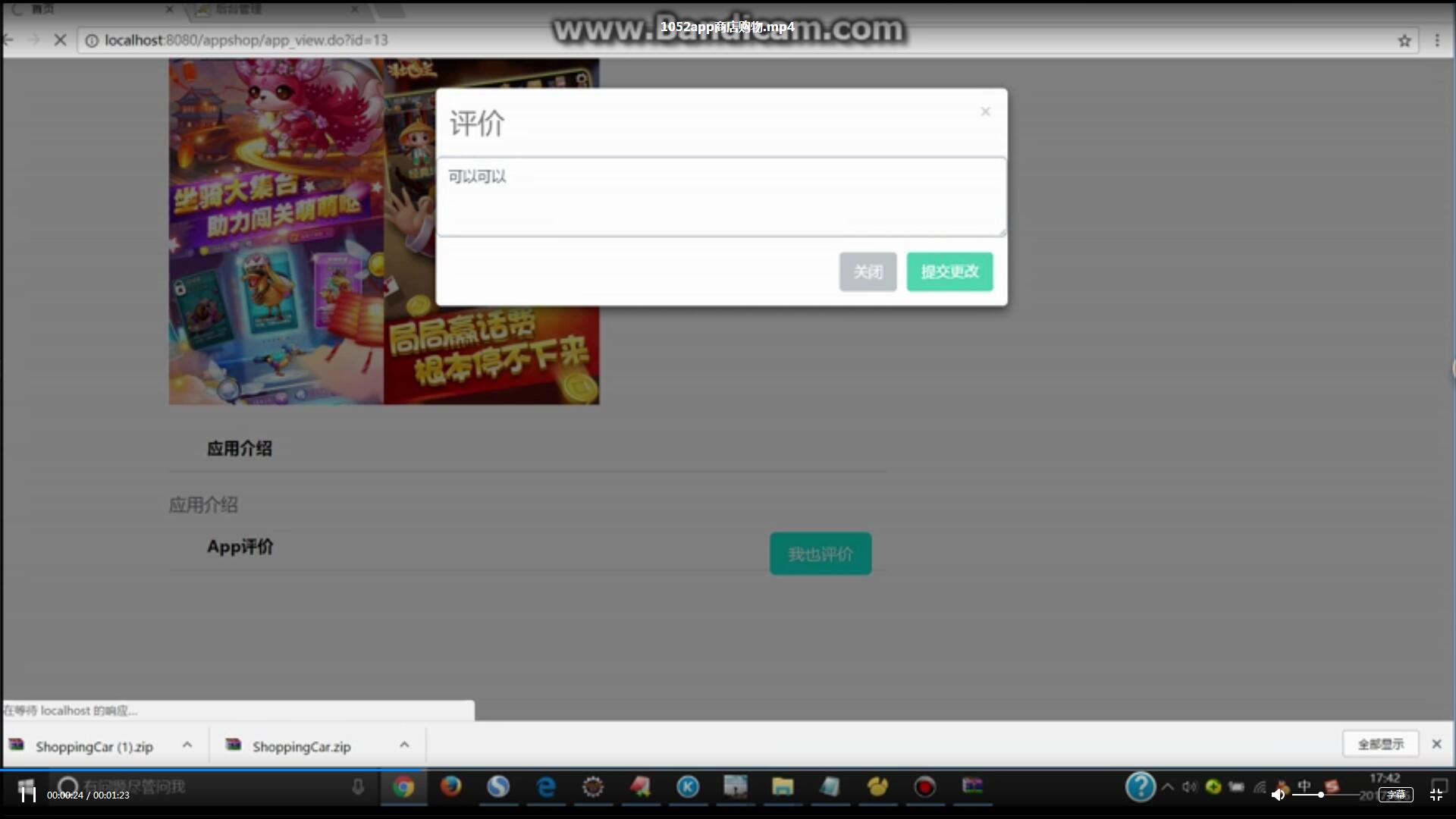Mute the video with the speaker icon
Screen dimensions: 1456x819
pos(1278,795)
